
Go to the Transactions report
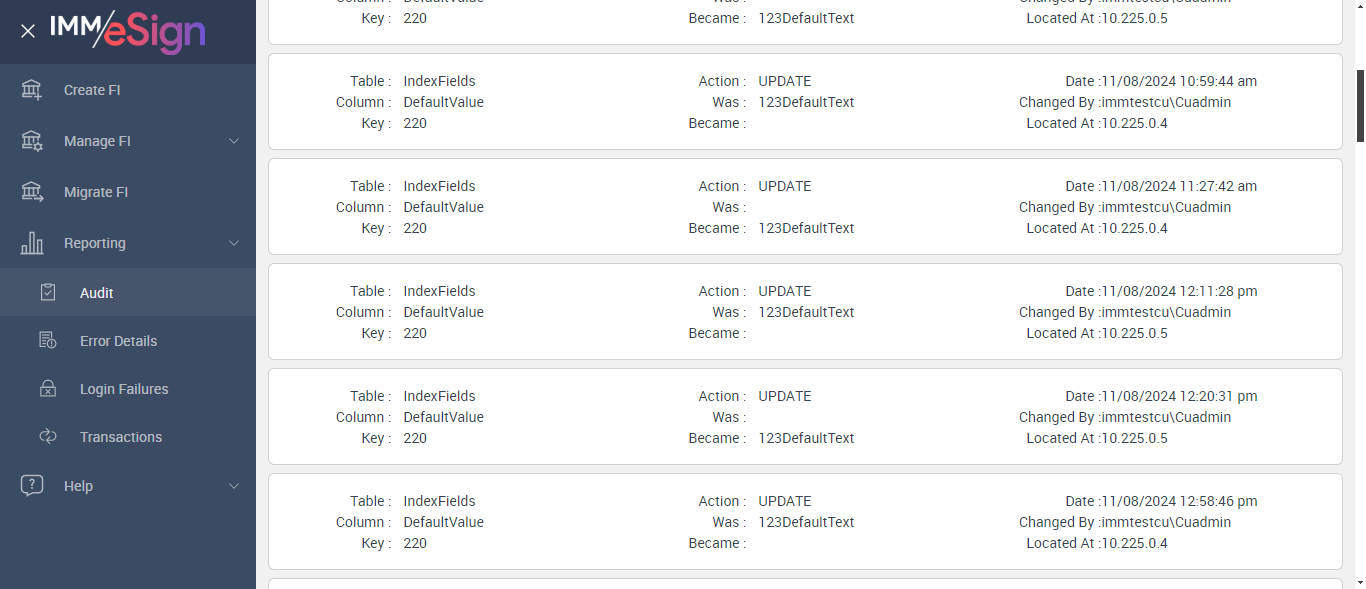(x=121, y=437)
